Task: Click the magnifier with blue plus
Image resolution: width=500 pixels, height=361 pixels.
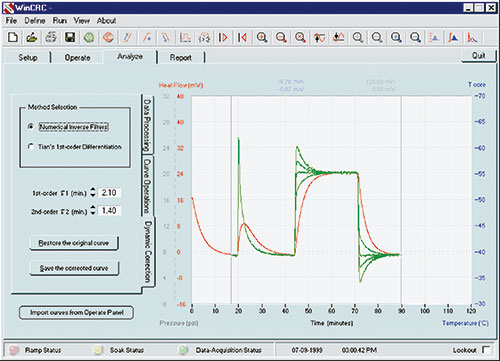Action: click(x=396, y=37)
